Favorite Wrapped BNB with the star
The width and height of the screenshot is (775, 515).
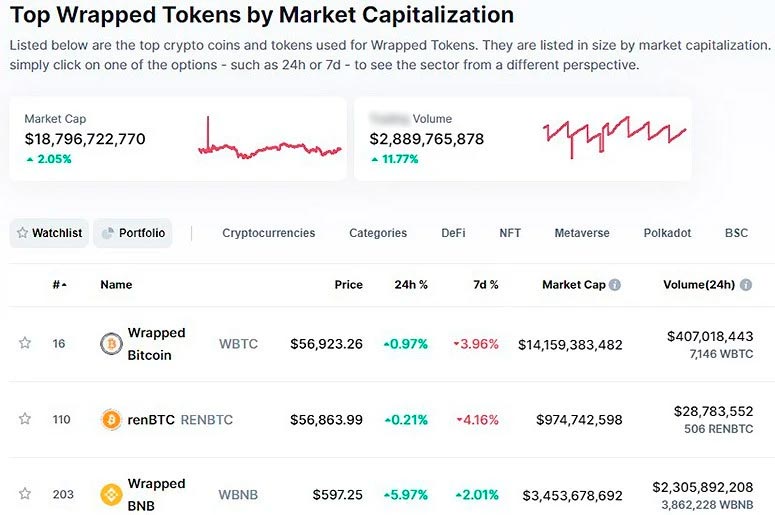pos(25,494)
